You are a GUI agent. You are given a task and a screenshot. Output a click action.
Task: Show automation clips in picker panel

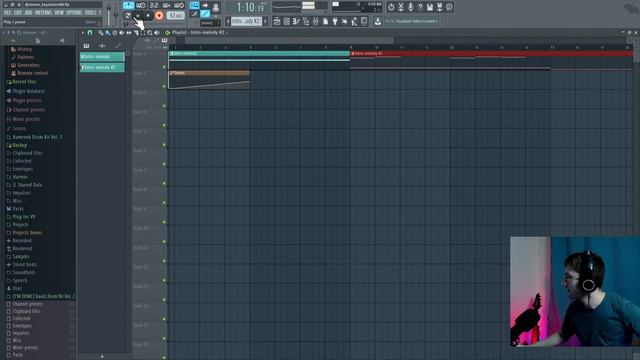pyautogui.click(x=118, y=46)
